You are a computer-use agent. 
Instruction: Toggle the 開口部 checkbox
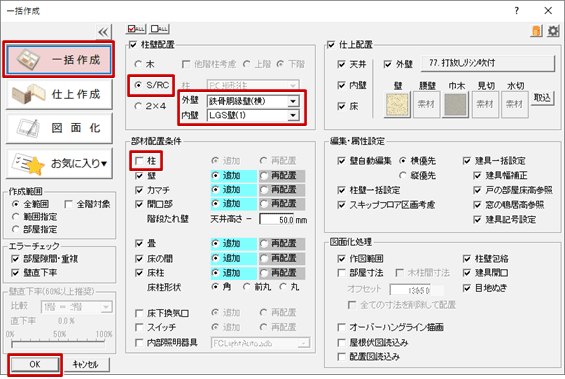pos(139,204)
